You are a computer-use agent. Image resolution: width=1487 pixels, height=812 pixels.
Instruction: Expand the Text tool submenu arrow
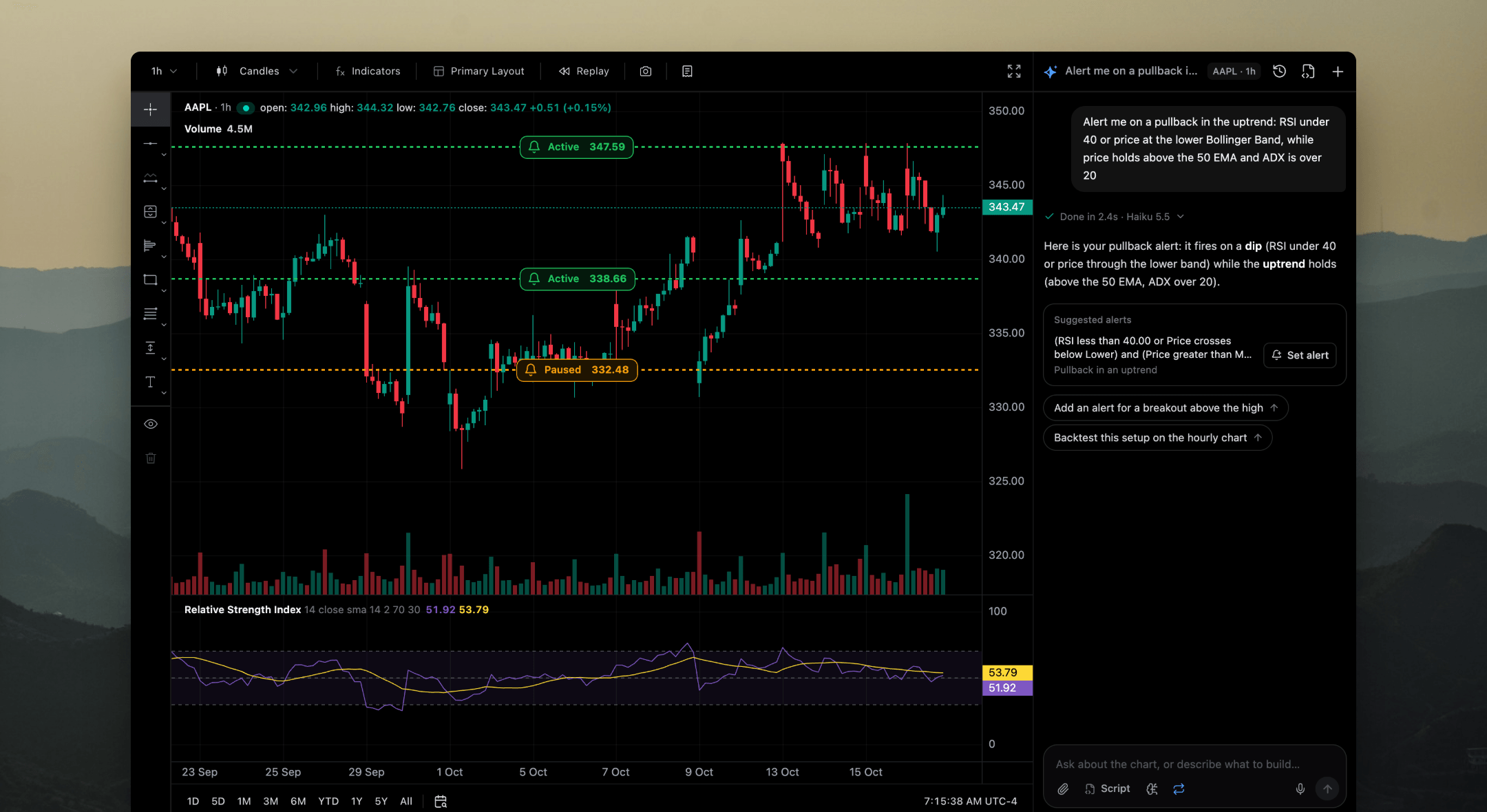164,393
